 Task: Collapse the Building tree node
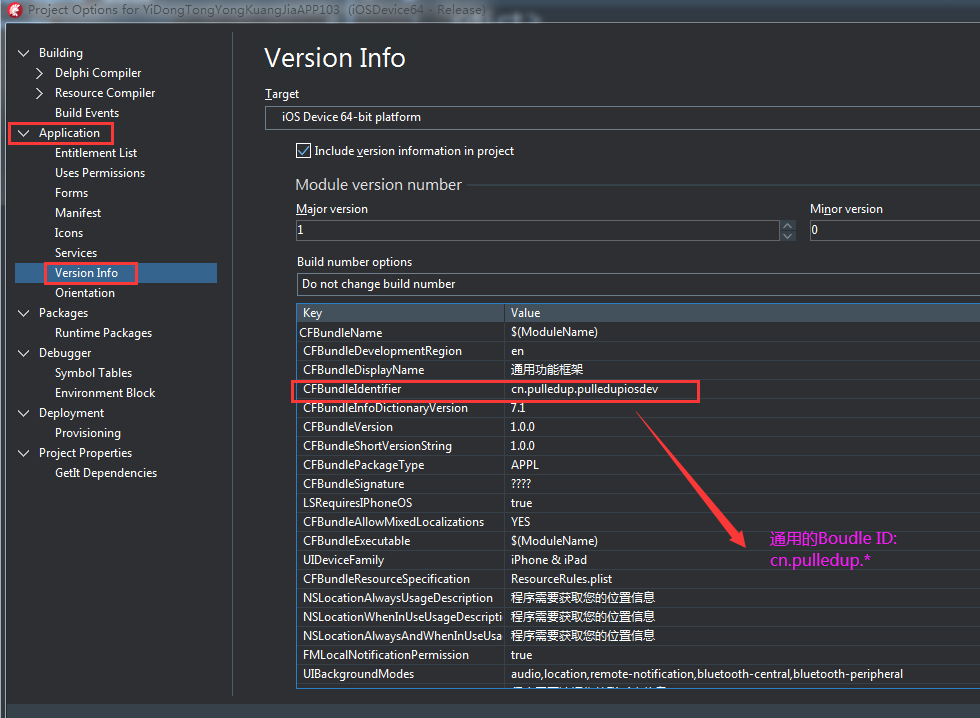coord(23,52)
